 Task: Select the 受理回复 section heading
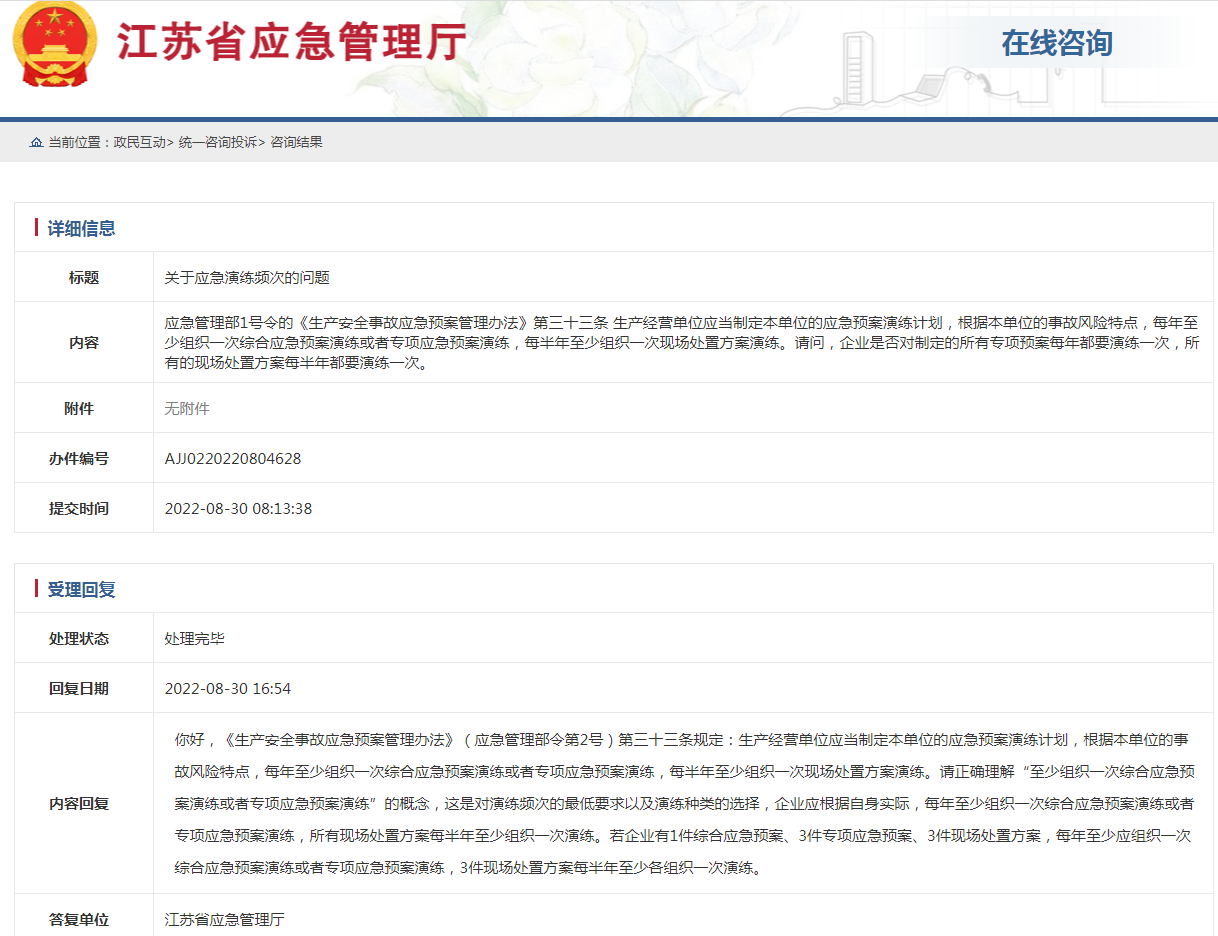82,589
